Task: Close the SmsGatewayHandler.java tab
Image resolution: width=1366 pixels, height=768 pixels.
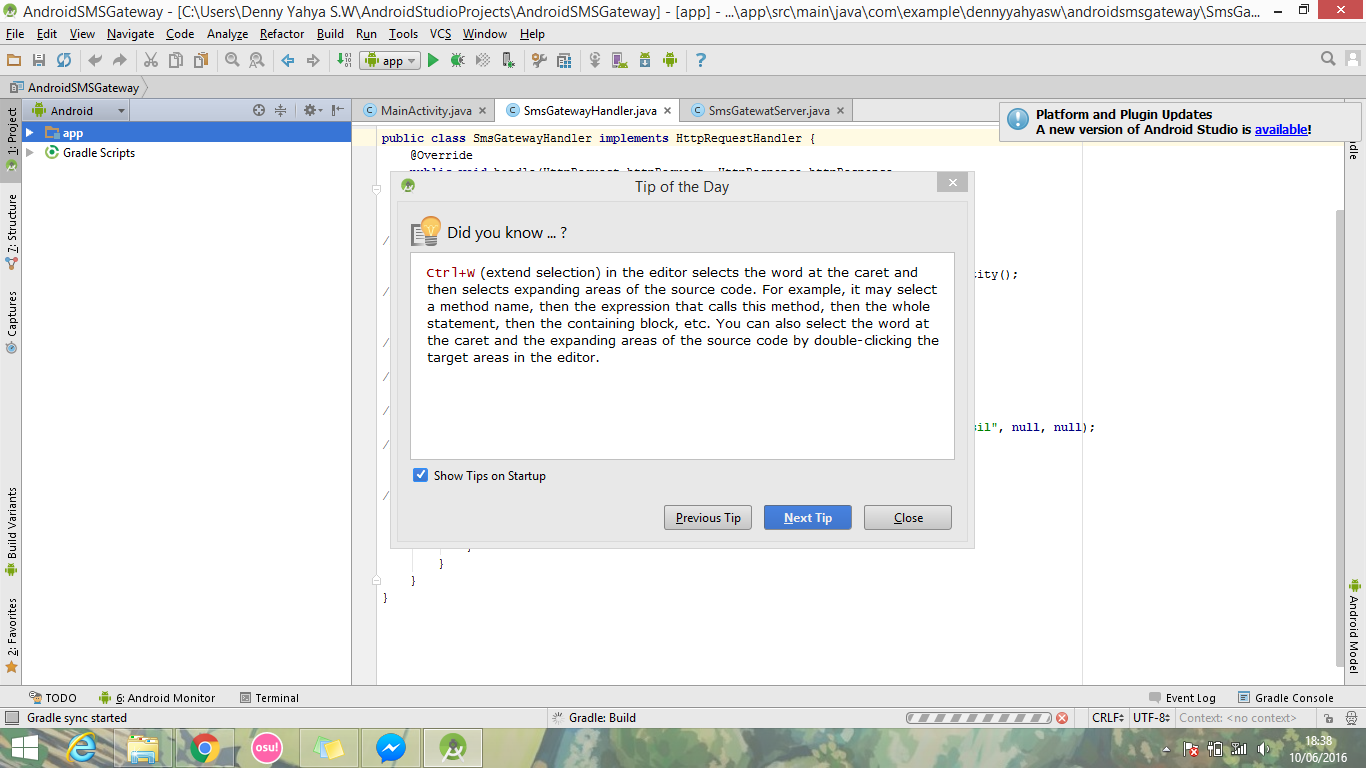Action: 667,110
